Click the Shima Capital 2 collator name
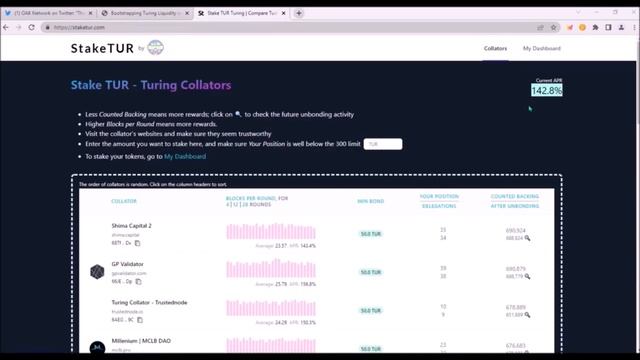The height and width of the screenshot is (360, 640). [x=131, y=226]
